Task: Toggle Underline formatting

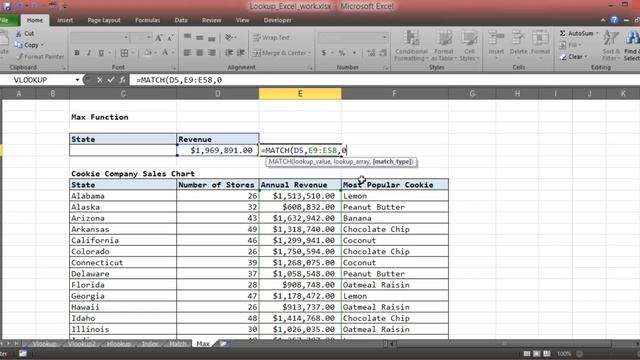Action: (101, 53)
